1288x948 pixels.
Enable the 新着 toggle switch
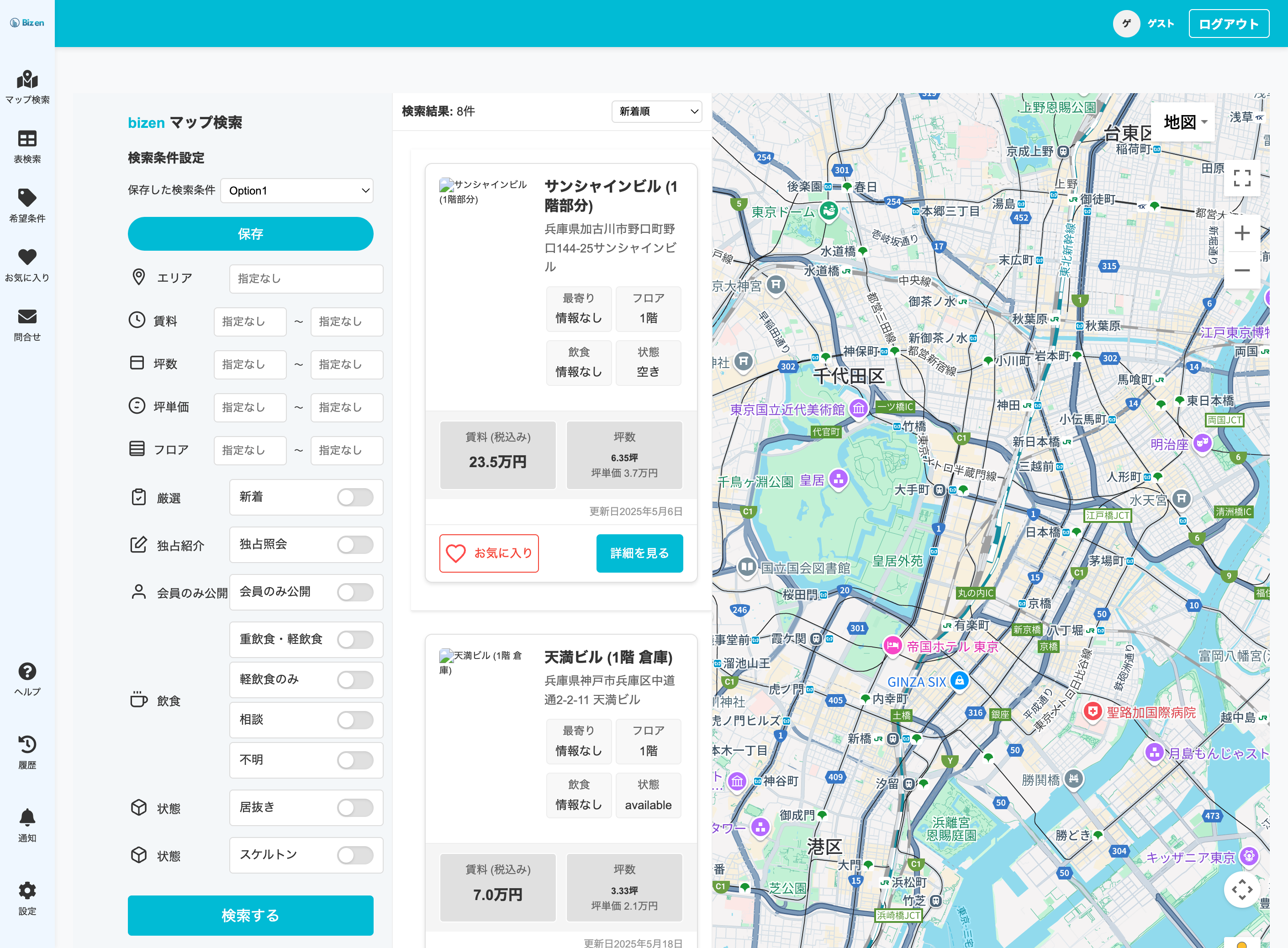355,497
